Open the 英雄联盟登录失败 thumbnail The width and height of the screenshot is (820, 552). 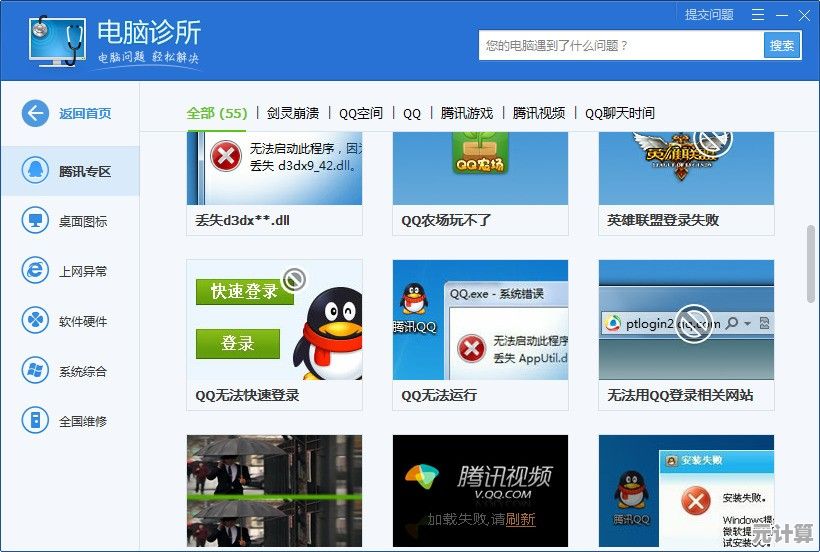[686, 168]
